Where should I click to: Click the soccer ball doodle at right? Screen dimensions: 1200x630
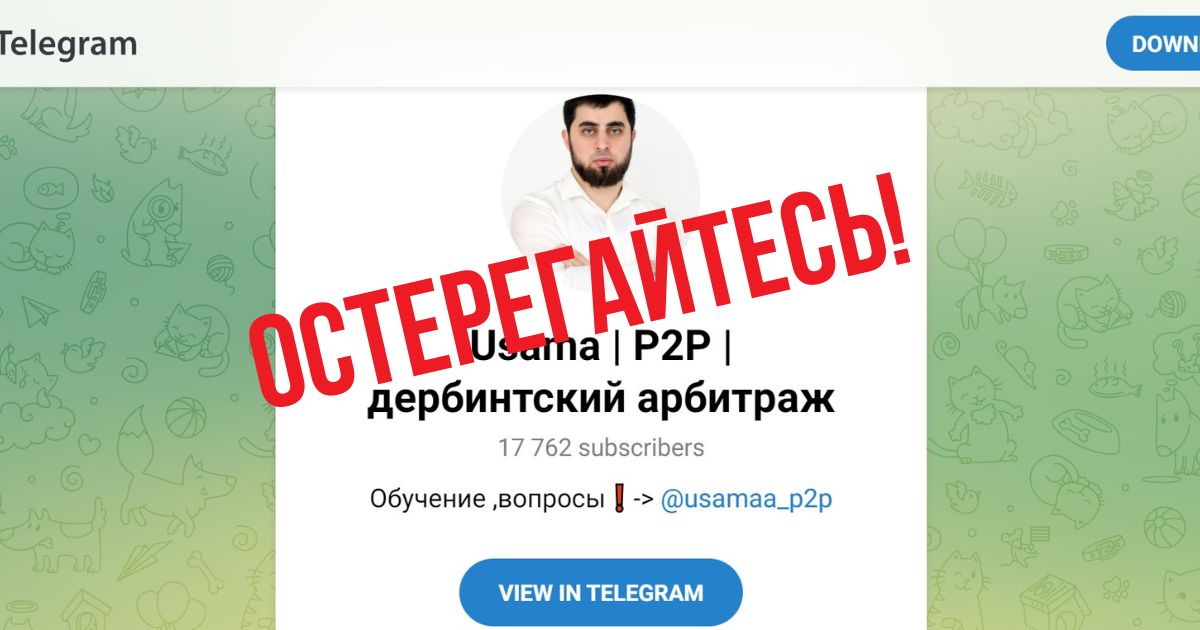[1164, 529]
